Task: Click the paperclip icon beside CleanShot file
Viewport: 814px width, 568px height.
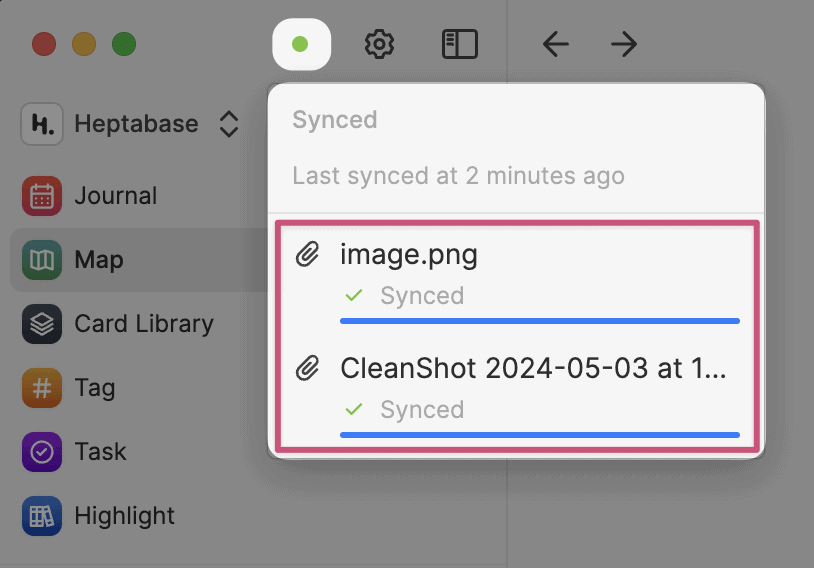Action: point(307,368)
